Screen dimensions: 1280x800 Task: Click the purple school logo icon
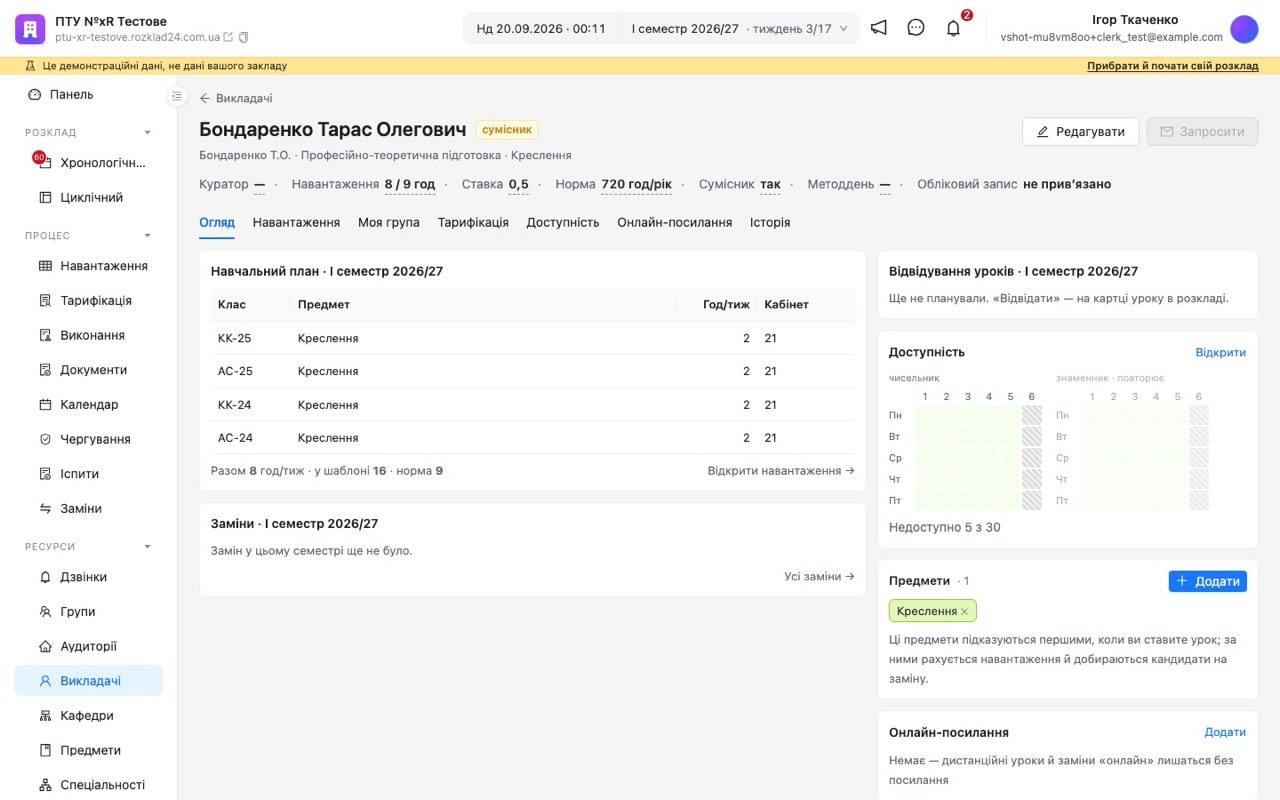point(30,29)
